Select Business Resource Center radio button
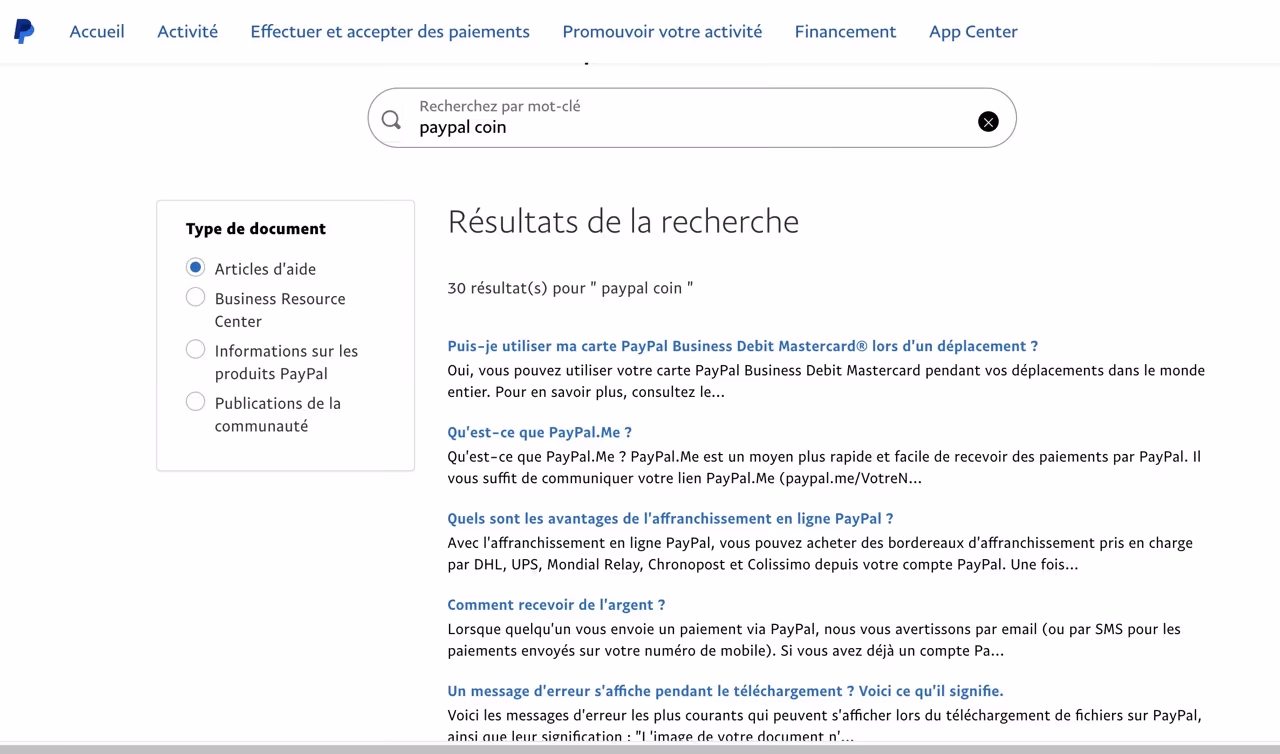Screen dimensions: 1280x754 click(195, 297)
